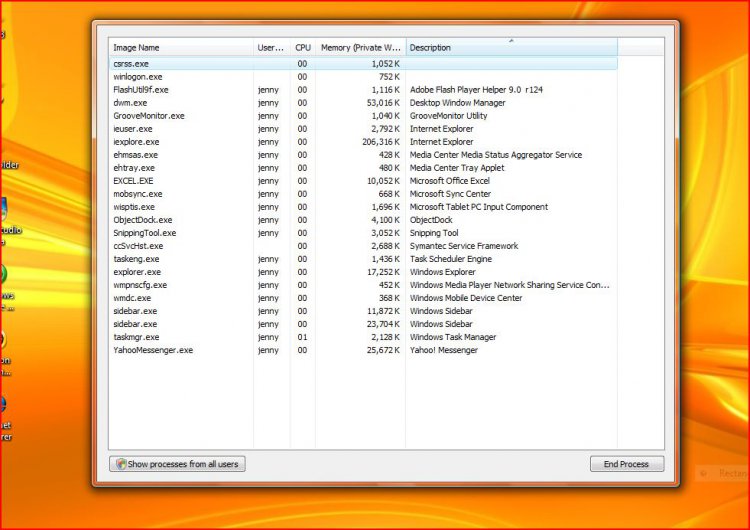Click Windows Task Manager description
750x530 pixels.
(452, 337)
